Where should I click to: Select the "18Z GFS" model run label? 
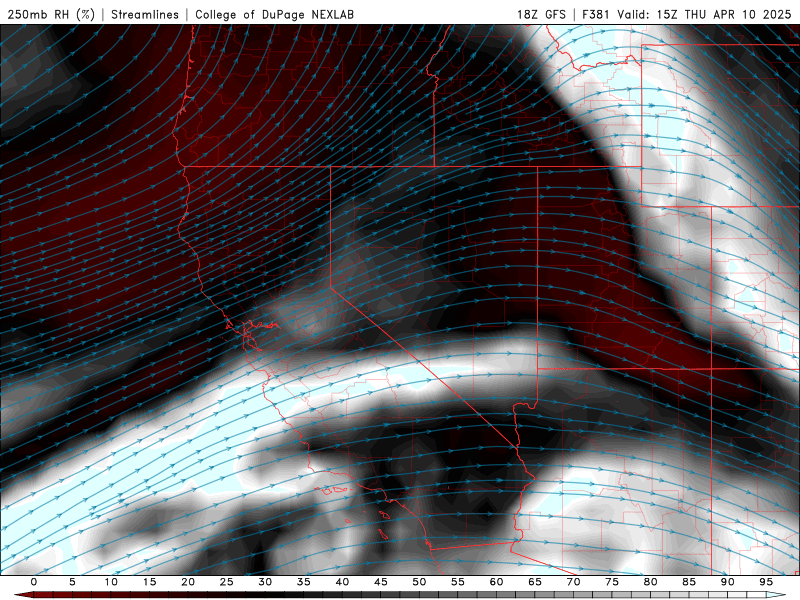(x=541, y=14)
